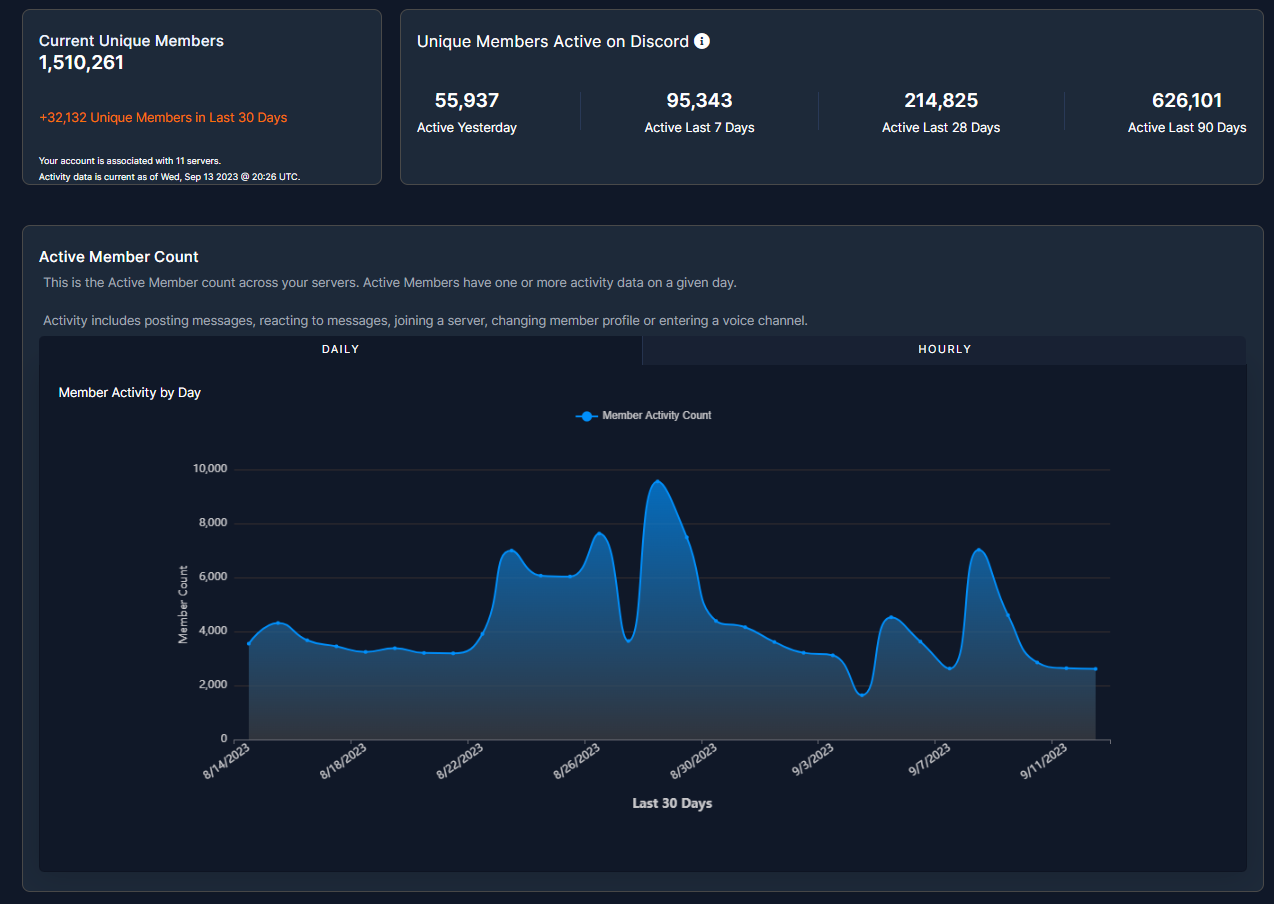Click the first data point at 8/14/2023
This screenshot has width=1274, height=904.
click(x=249, y=643)
